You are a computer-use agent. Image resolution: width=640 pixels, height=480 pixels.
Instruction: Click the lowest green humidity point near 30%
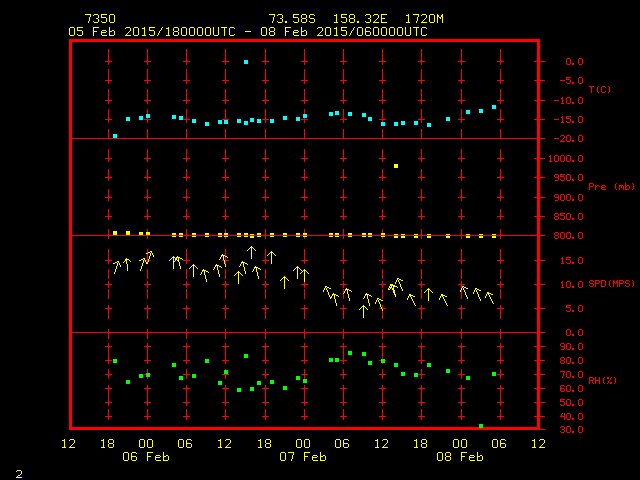(481, 426)
